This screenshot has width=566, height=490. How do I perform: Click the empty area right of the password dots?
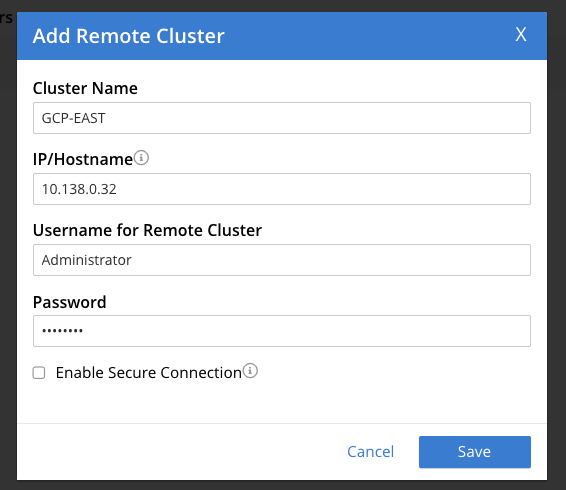pyautogui.click(x=307, y=331)
